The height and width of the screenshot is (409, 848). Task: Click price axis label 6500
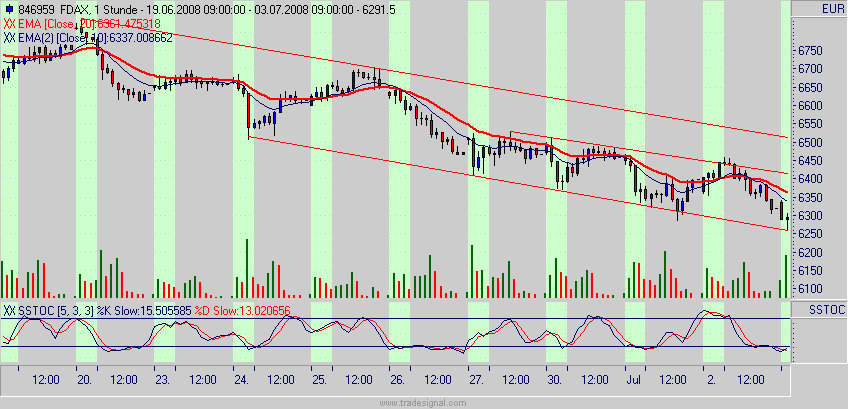[810, 142]
